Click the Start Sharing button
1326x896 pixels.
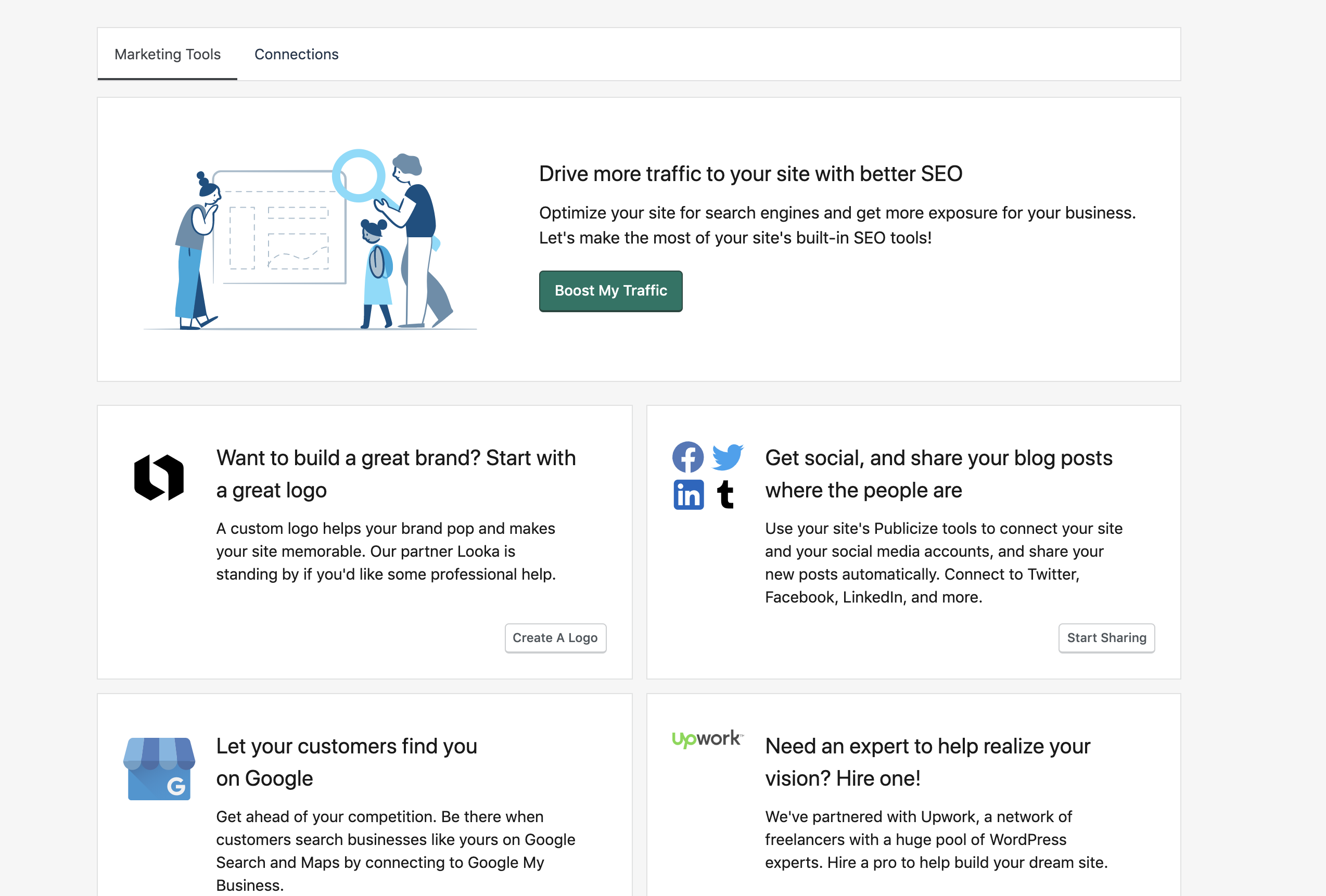click(x=1106, y=637)
